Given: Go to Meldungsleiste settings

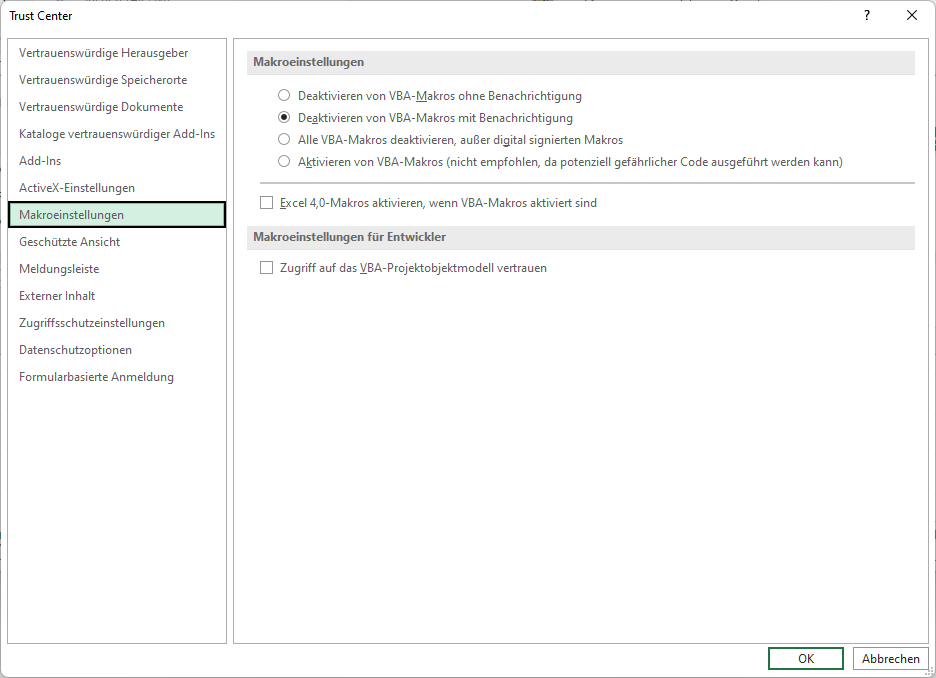Looking at the screenshot, I should 117,269.
